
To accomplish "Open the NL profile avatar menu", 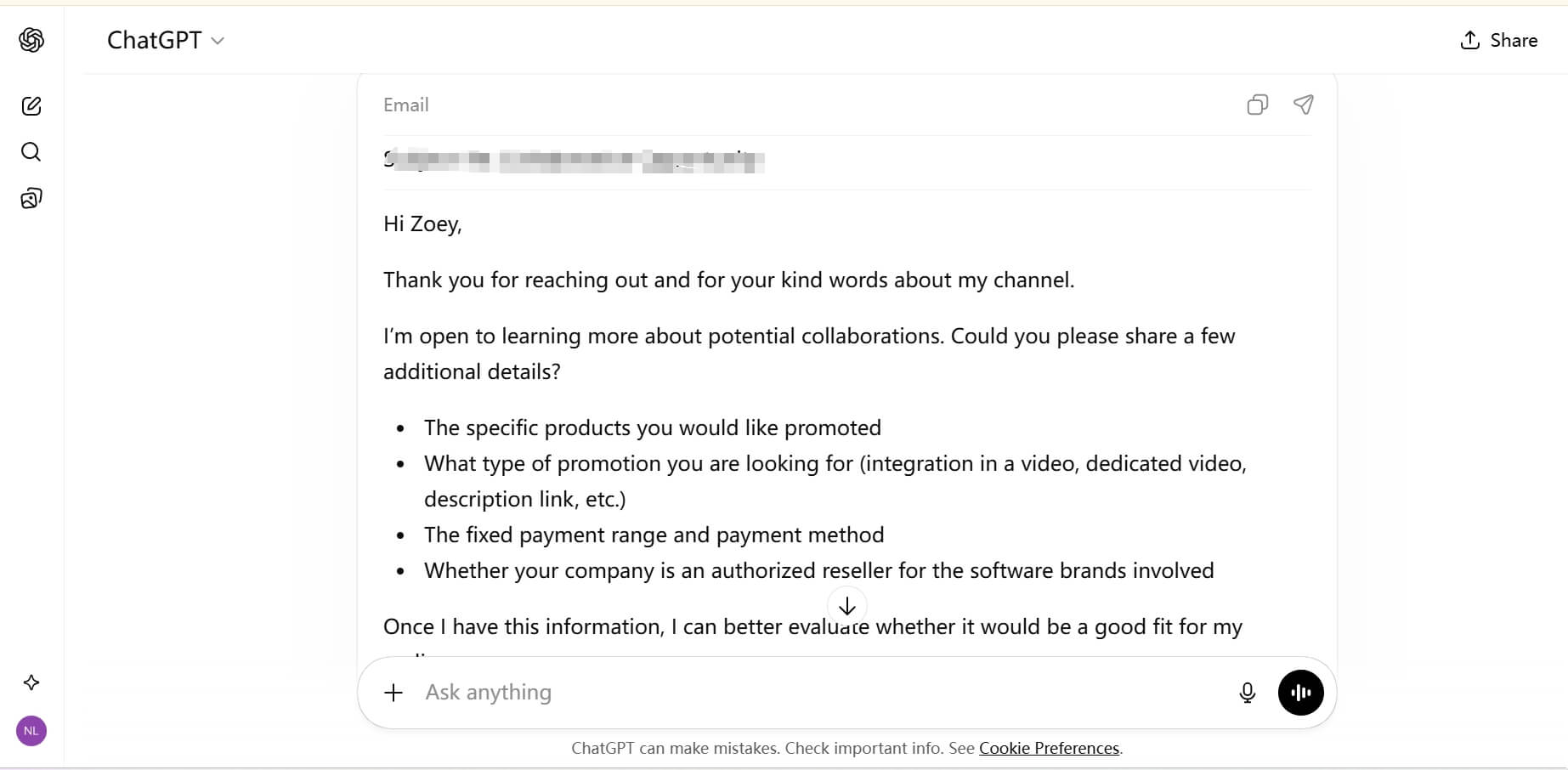I will (31, 731).
